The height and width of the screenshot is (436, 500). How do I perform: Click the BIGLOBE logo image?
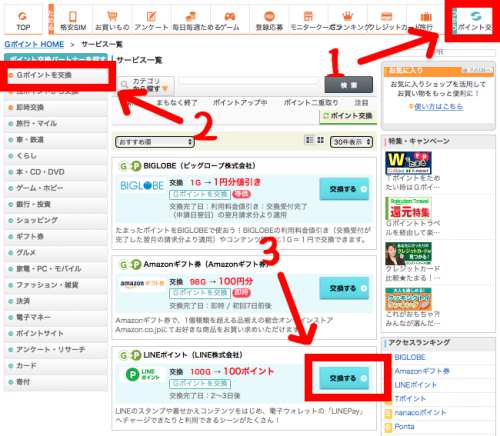click(142, 186)
